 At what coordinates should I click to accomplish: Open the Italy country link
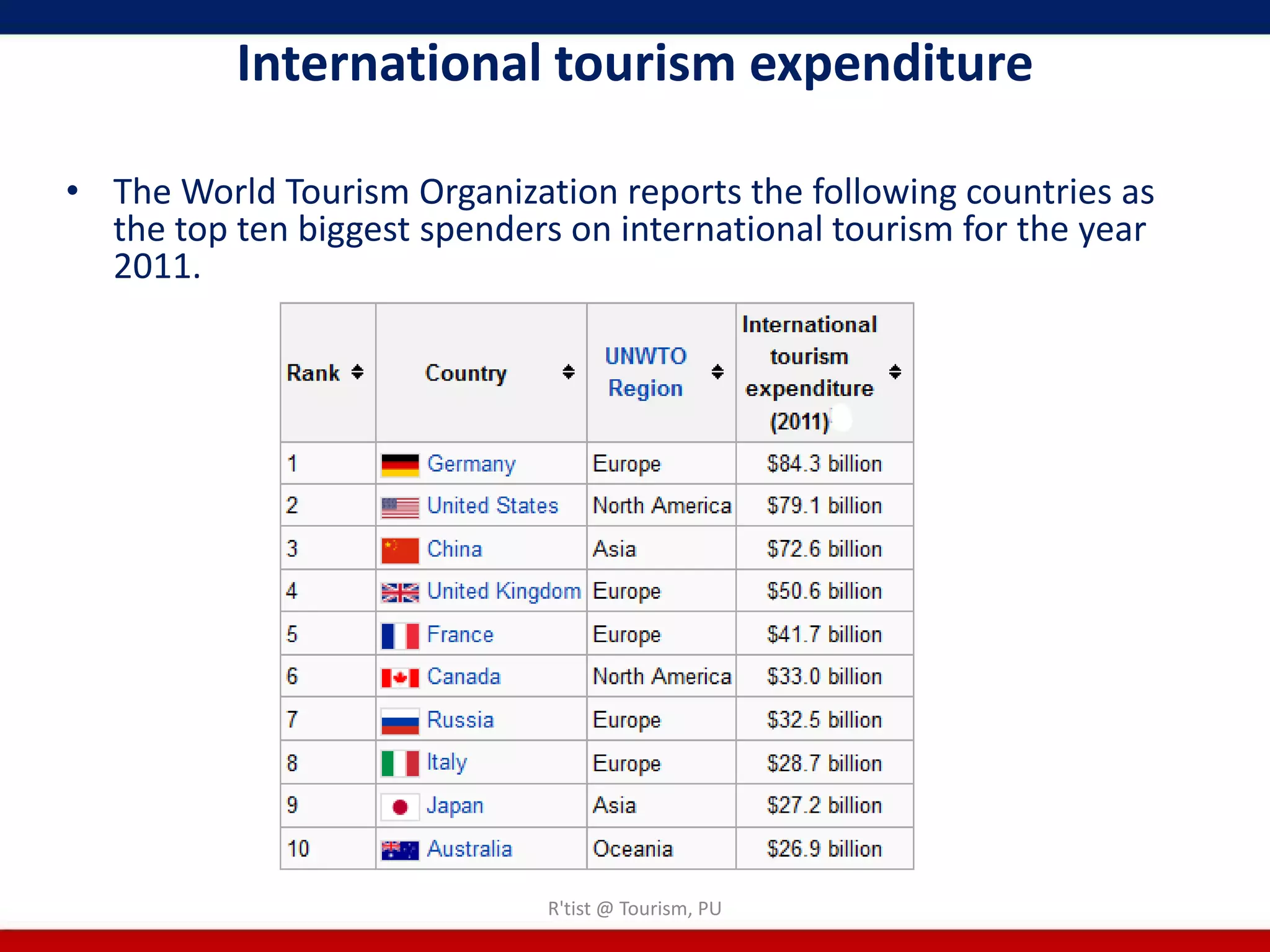point(447,763)
